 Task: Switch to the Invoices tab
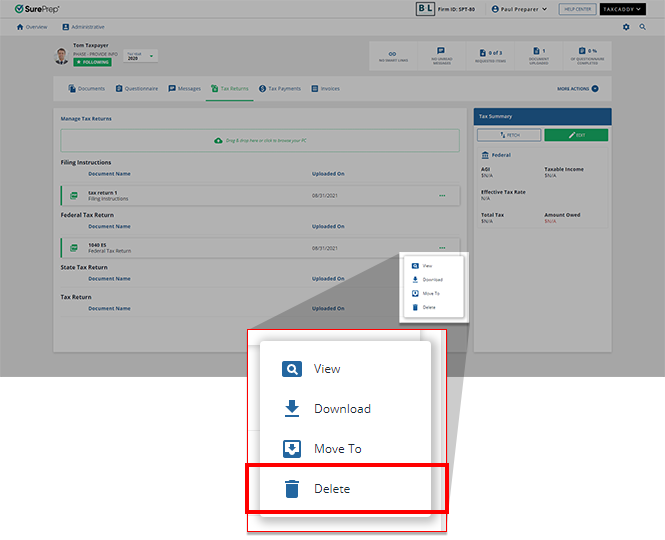[326, 89]
